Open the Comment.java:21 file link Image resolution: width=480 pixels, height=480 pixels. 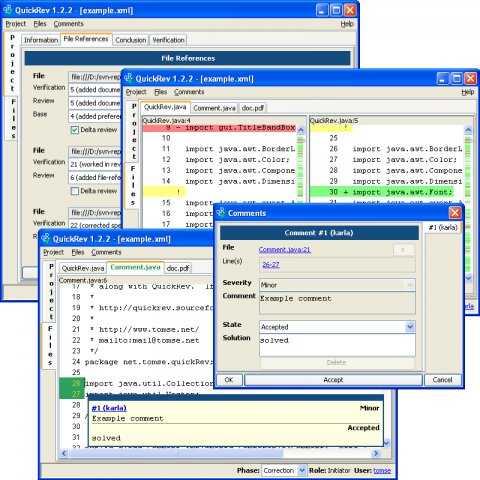click(285, 249)
